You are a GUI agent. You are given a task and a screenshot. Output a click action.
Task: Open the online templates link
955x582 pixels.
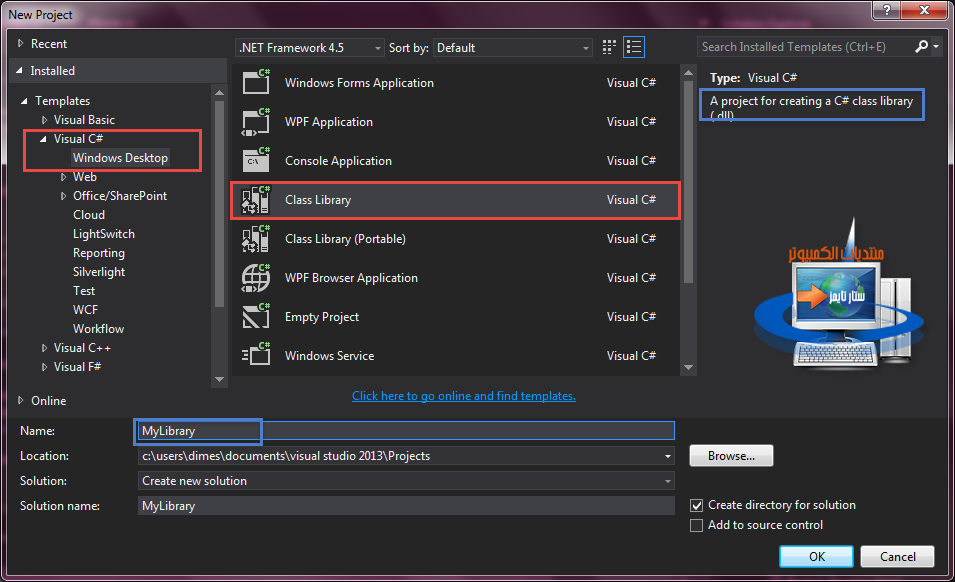pos(463,396)
